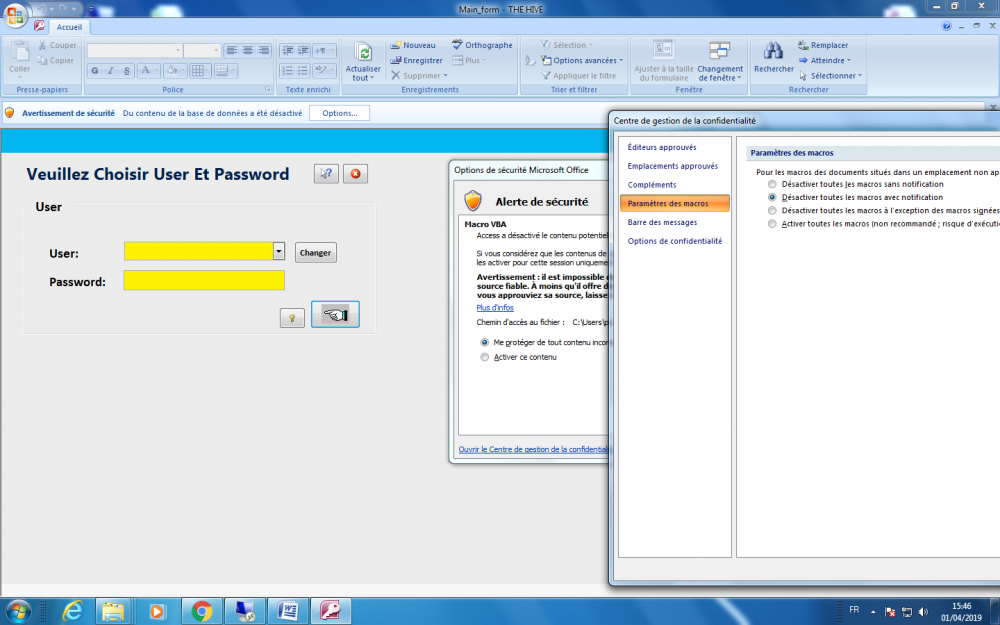Click the form button next to the heading
1000x625 pixels.
tap(326, 173)
